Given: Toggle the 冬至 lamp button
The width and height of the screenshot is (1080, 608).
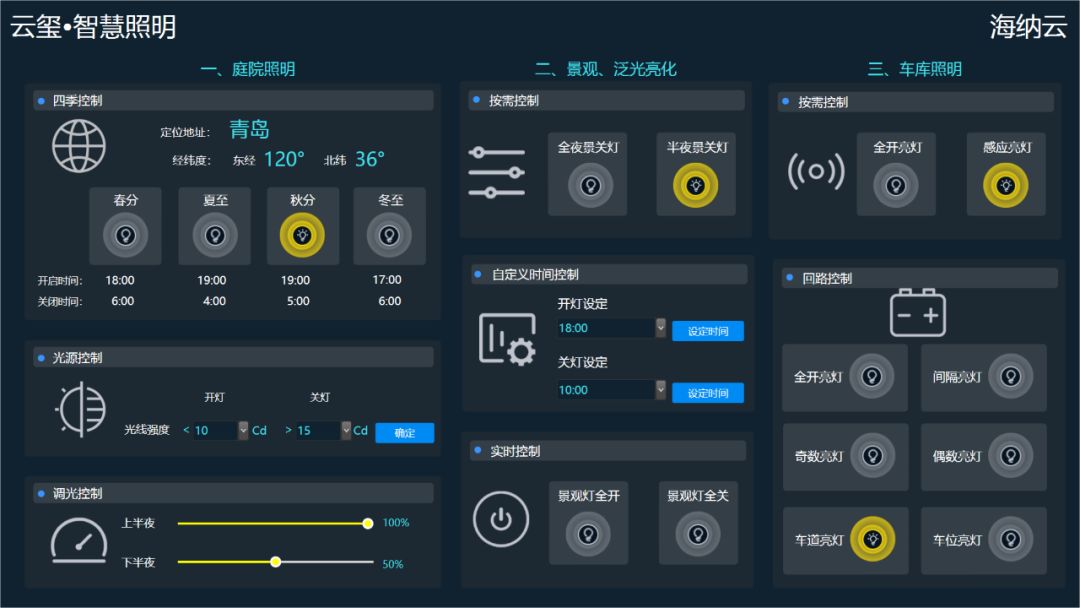Looking at the screenshot, I should coord(389,235).
